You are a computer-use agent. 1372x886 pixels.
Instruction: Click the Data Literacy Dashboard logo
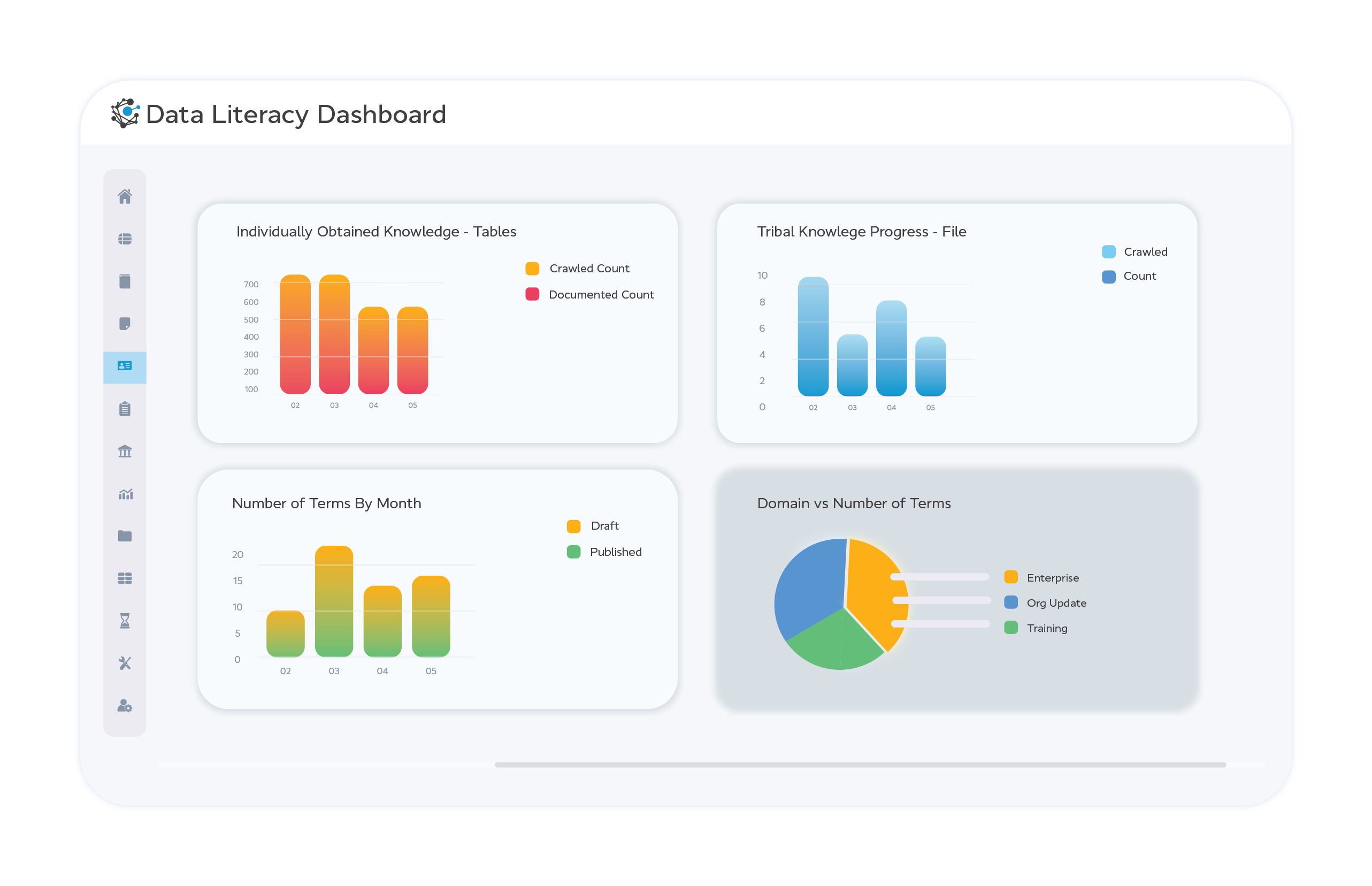click(126, 113)
